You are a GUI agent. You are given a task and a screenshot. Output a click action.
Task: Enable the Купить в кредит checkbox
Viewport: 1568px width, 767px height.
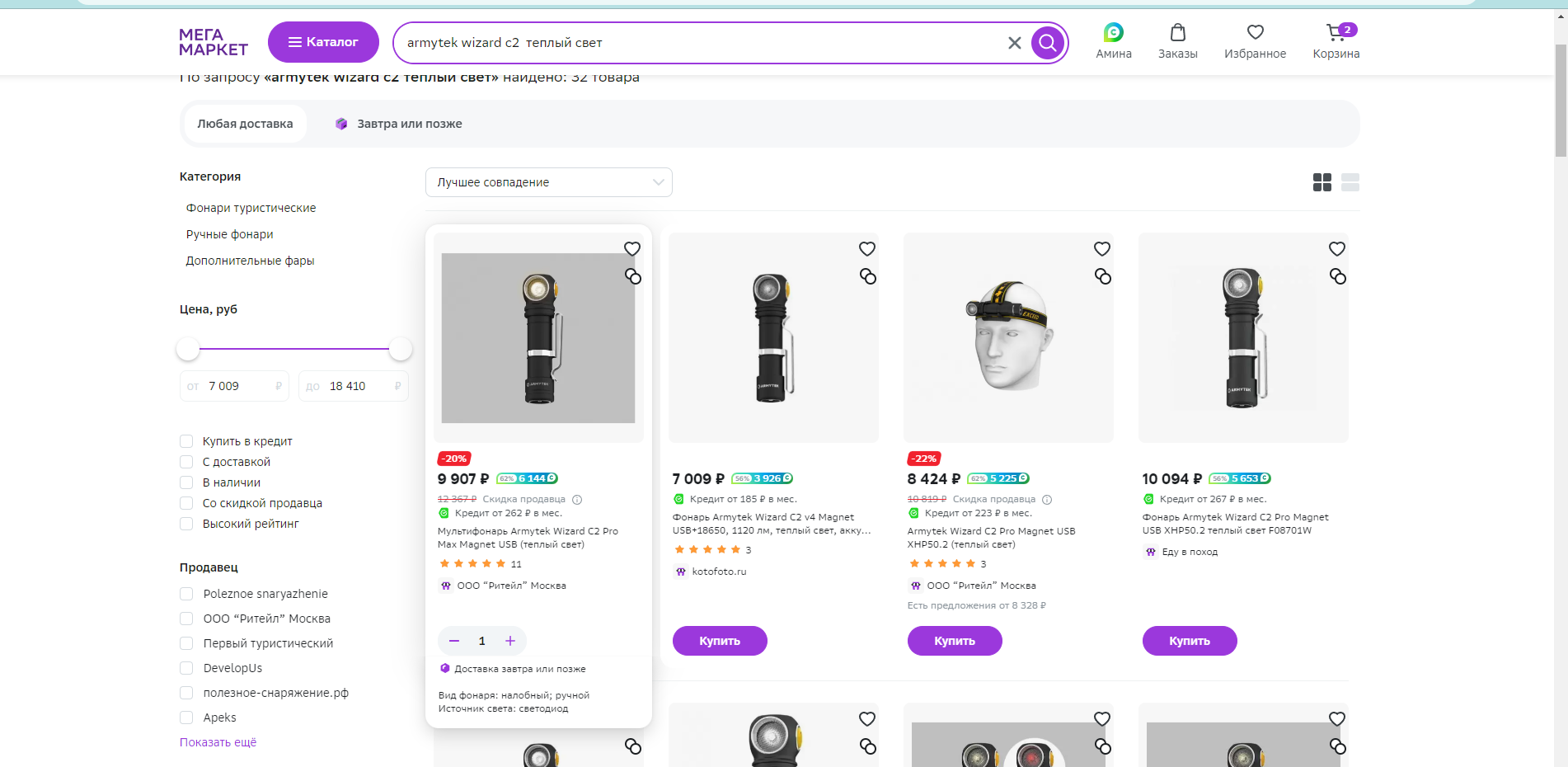tap(186, 441)
